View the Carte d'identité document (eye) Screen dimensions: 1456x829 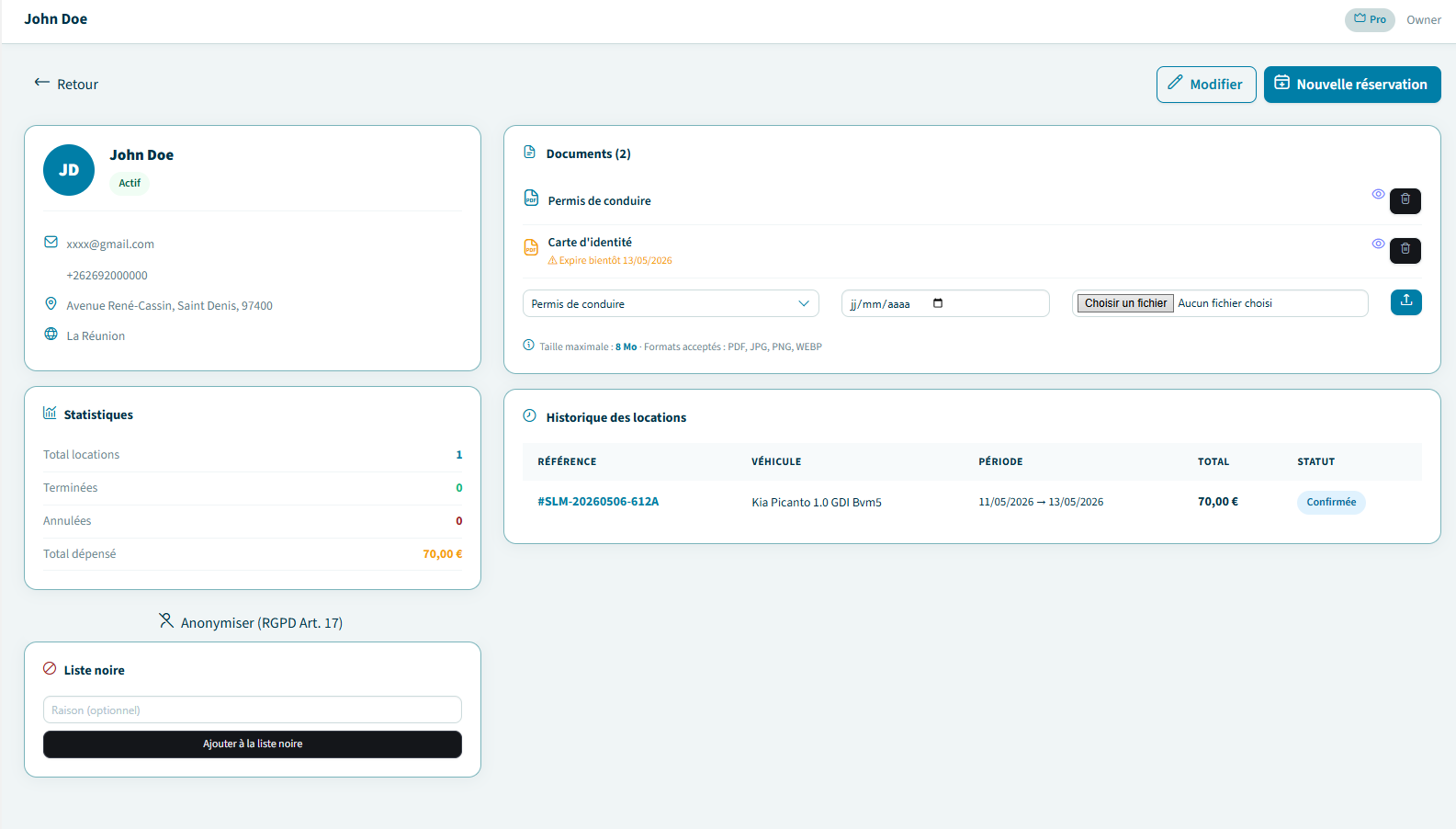tap(1378, 244)
